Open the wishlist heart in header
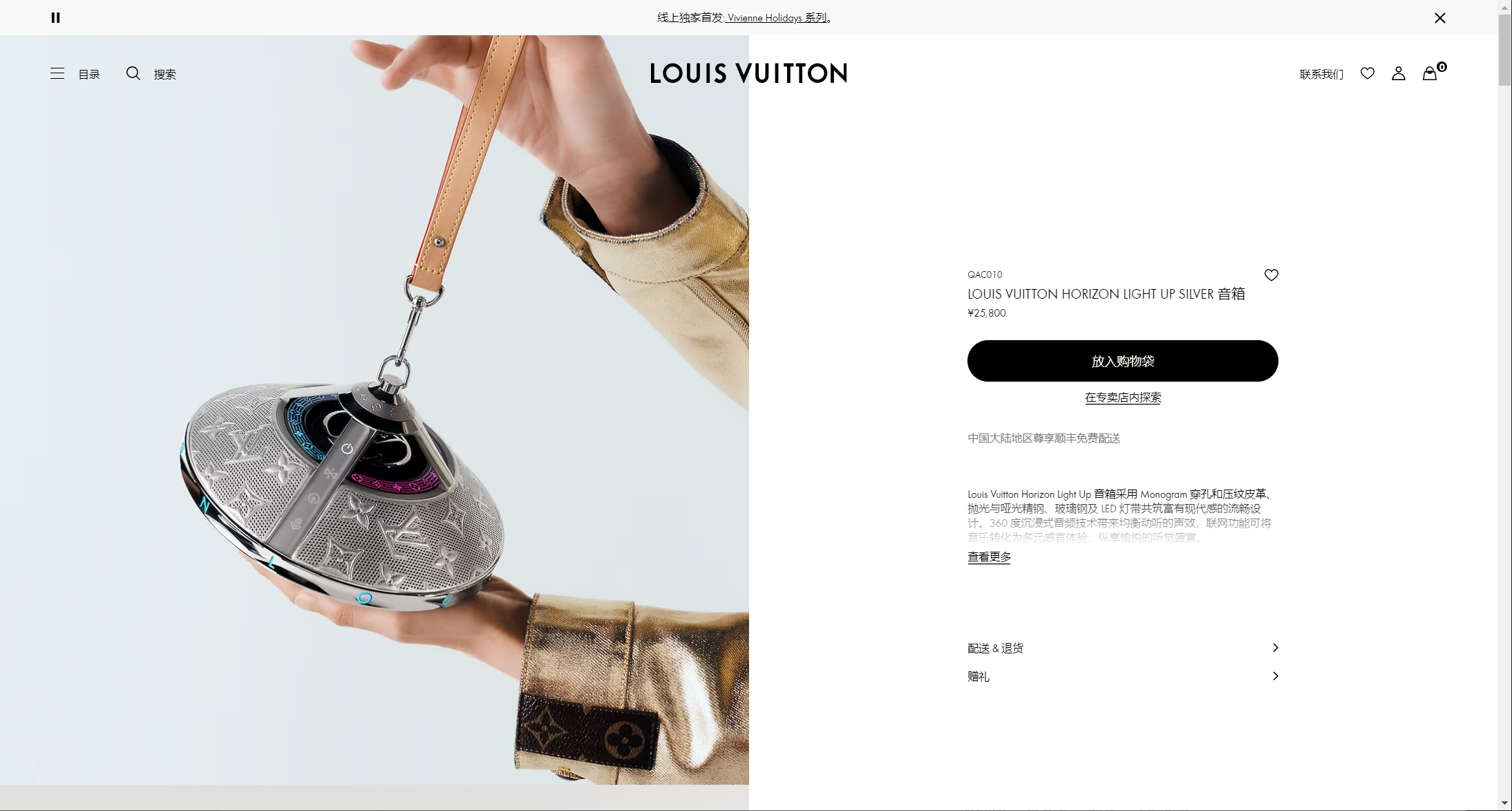The width and height of the screenshot is (1512, 811). coord(1368,73)
